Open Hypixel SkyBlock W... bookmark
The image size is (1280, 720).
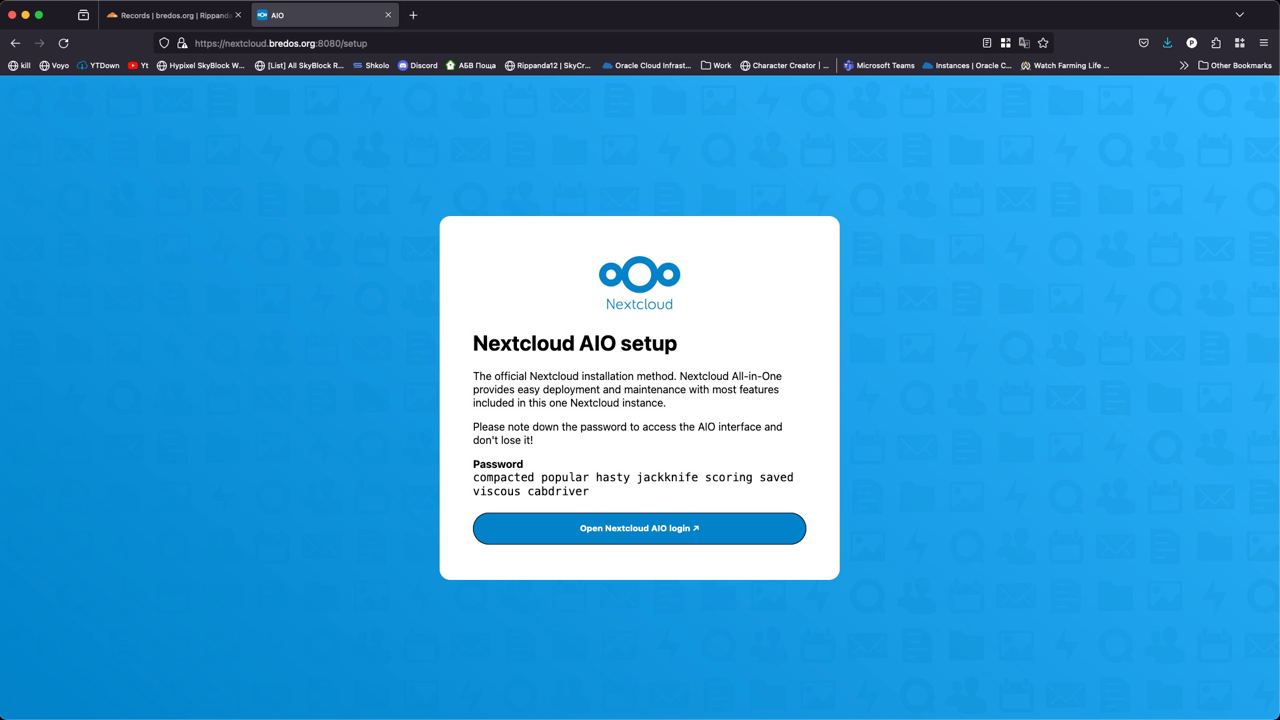coord(201,65)
